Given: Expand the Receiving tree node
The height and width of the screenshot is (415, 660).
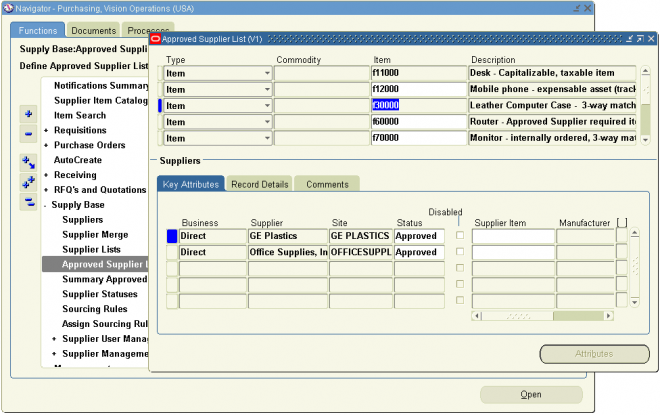Looking at the screenshot, I should tap(46, 175).
